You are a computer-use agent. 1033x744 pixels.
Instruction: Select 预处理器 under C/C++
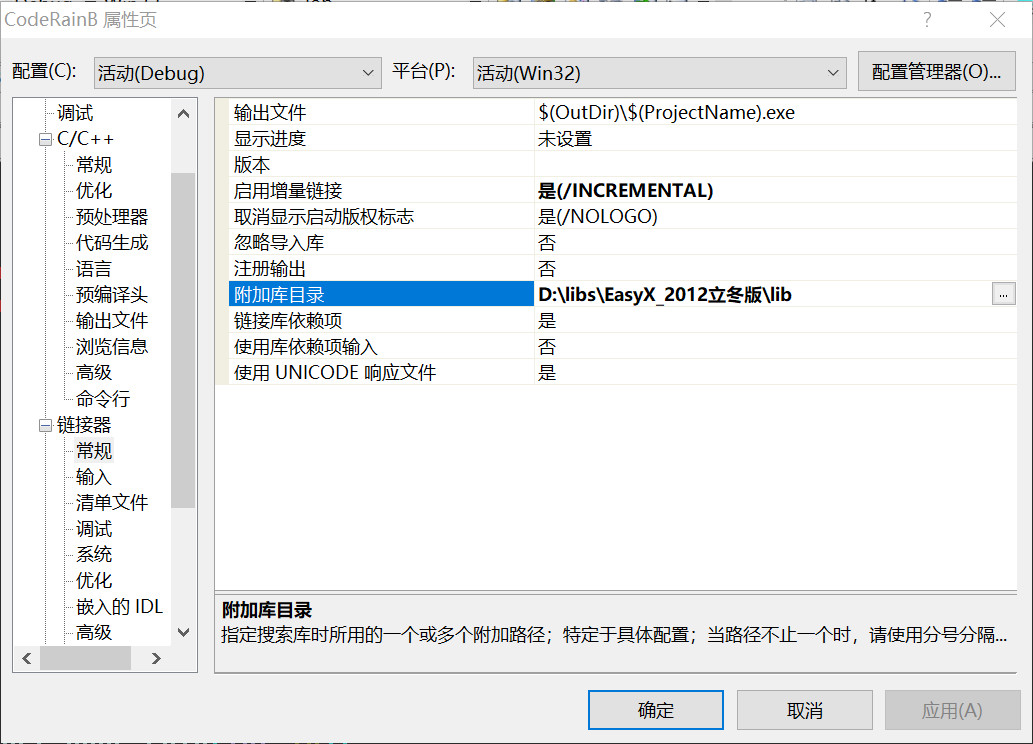[112, 217]
